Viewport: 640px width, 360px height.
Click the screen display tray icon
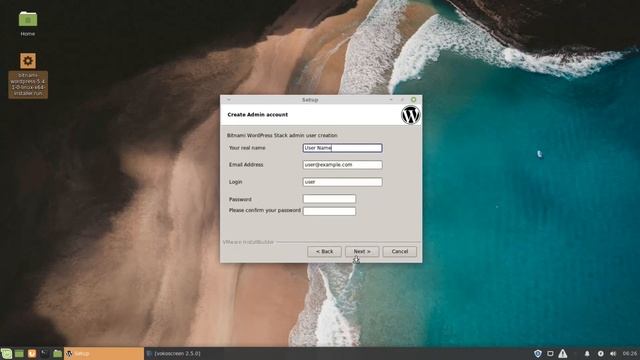click(550, 353)
